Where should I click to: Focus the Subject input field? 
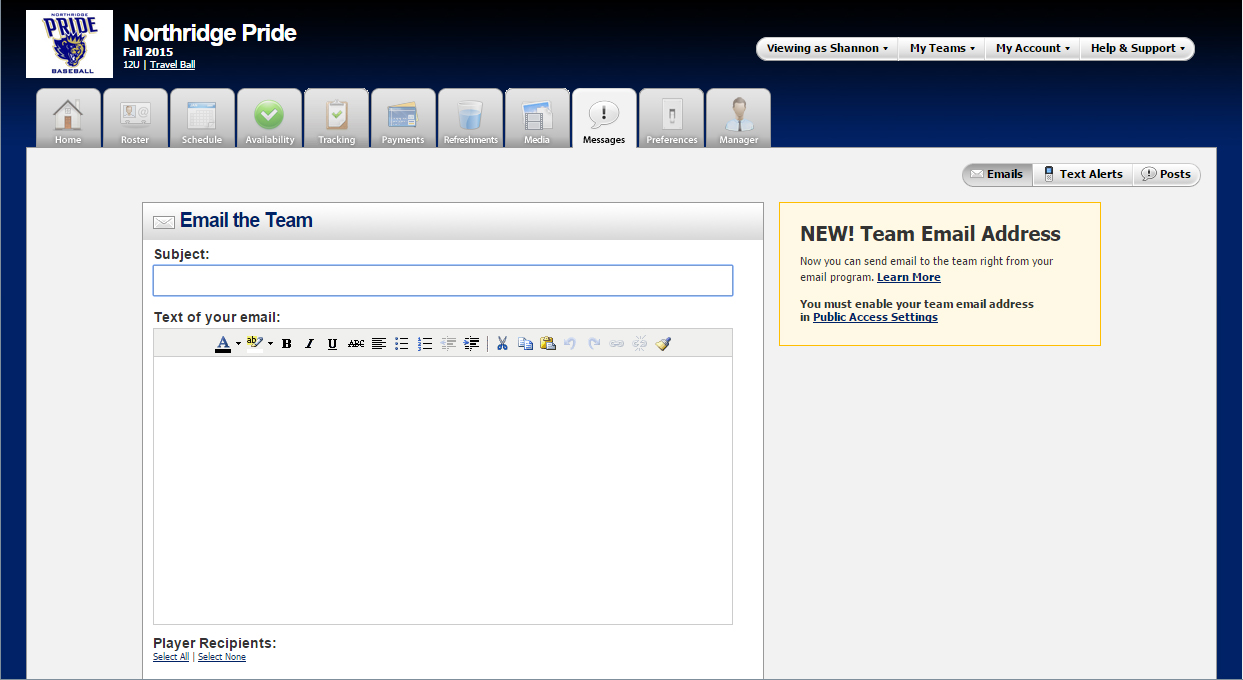[x=442, y=281]
